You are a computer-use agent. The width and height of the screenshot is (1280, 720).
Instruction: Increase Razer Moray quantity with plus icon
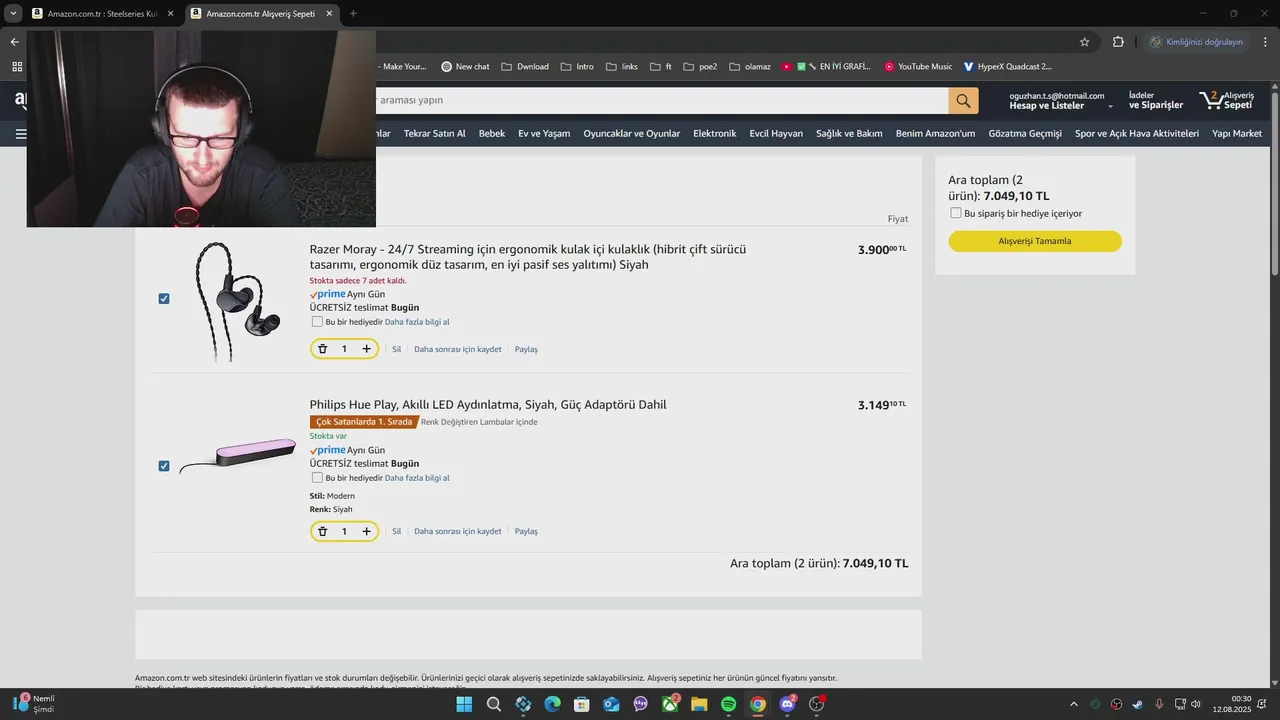coord(366,349)
